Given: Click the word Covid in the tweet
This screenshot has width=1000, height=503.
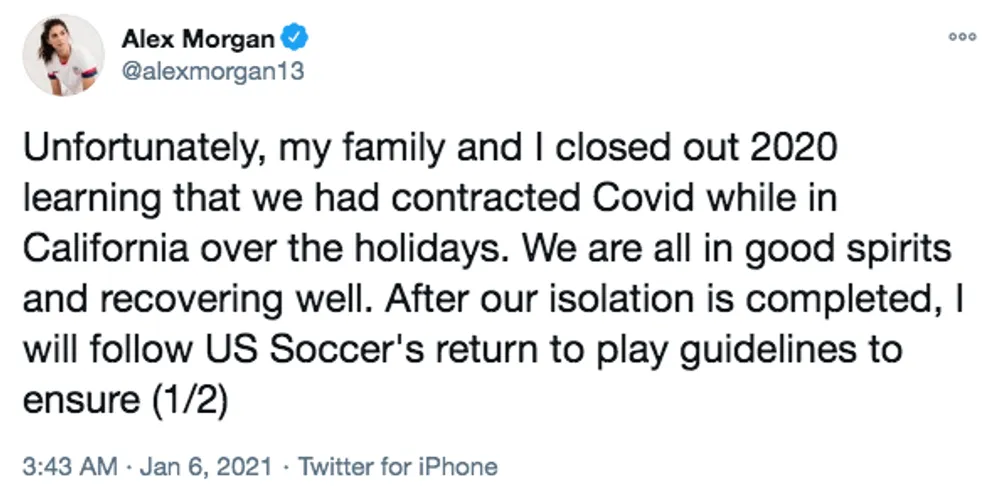Looking at the screenshot, I should (643, 198).
